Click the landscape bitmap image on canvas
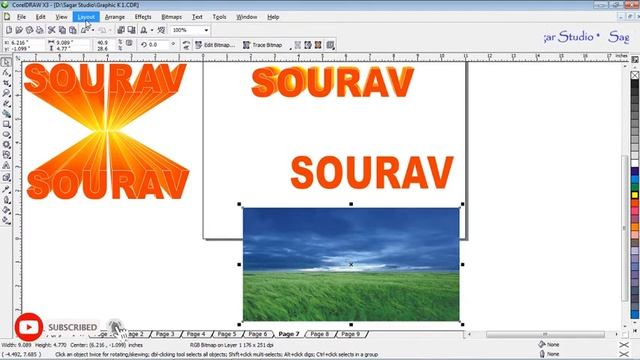 click(x=351, y=264)
